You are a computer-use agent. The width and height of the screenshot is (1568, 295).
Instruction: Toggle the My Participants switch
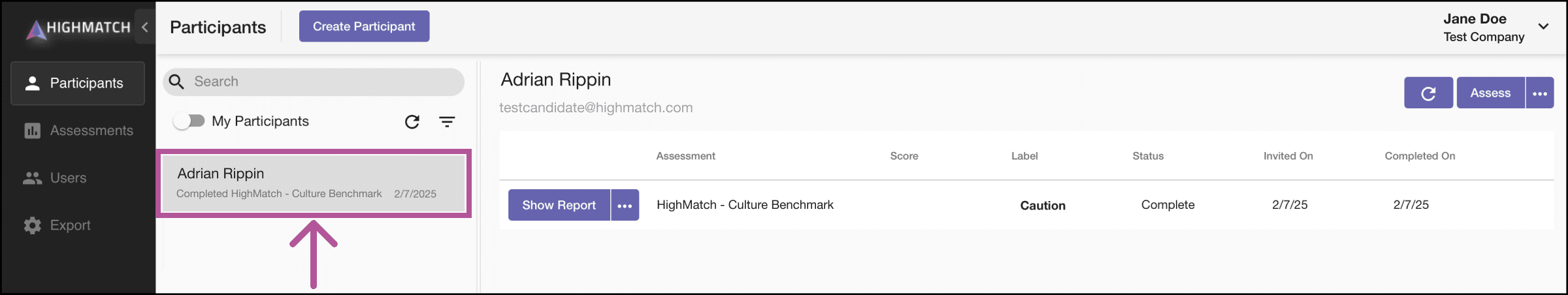[189, 121]
